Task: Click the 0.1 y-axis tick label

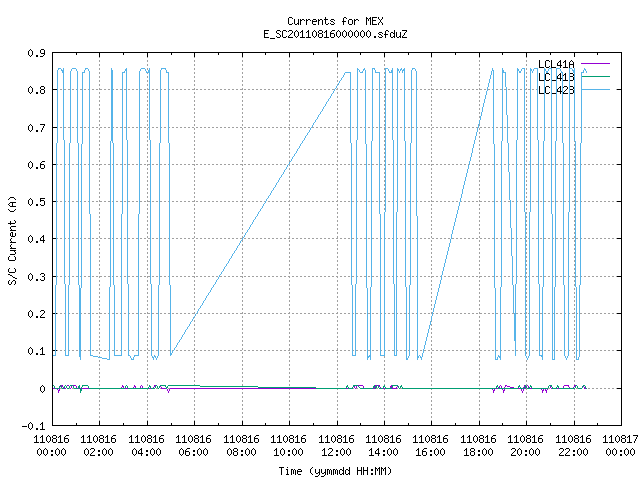Action: pyautogui.click(x=36, y=351)
